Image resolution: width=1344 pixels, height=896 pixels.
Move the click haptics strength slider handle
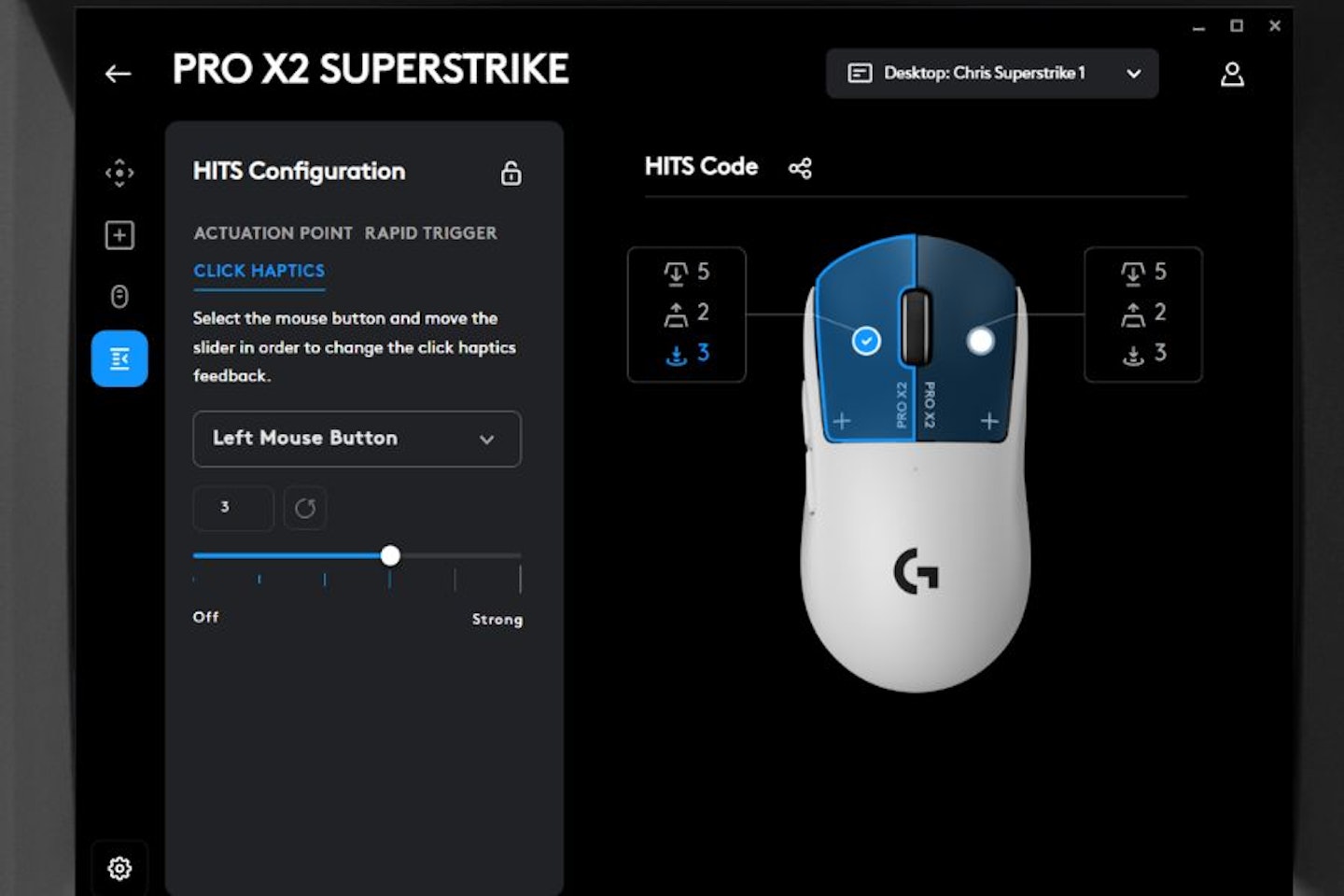click(390, 555)
